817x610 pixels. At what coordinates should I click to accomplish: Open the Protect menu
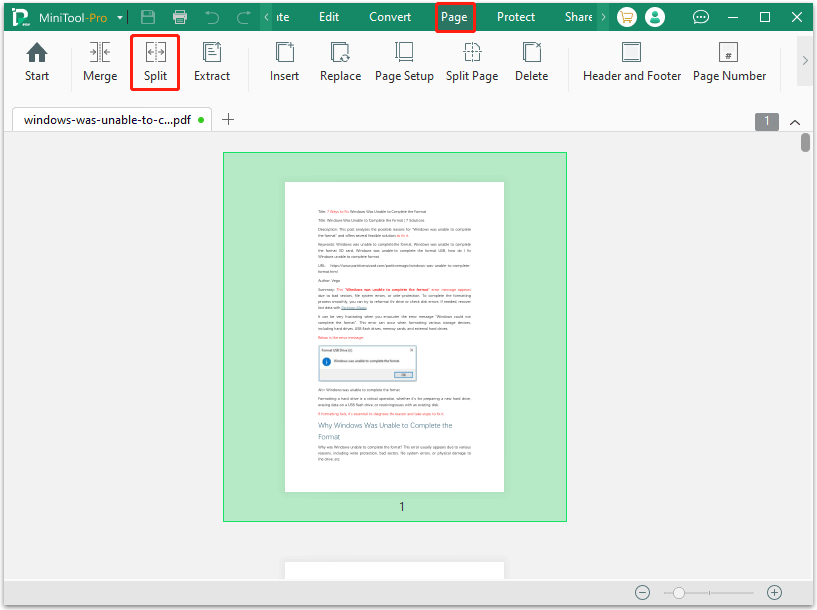click(x=515, y=16)
